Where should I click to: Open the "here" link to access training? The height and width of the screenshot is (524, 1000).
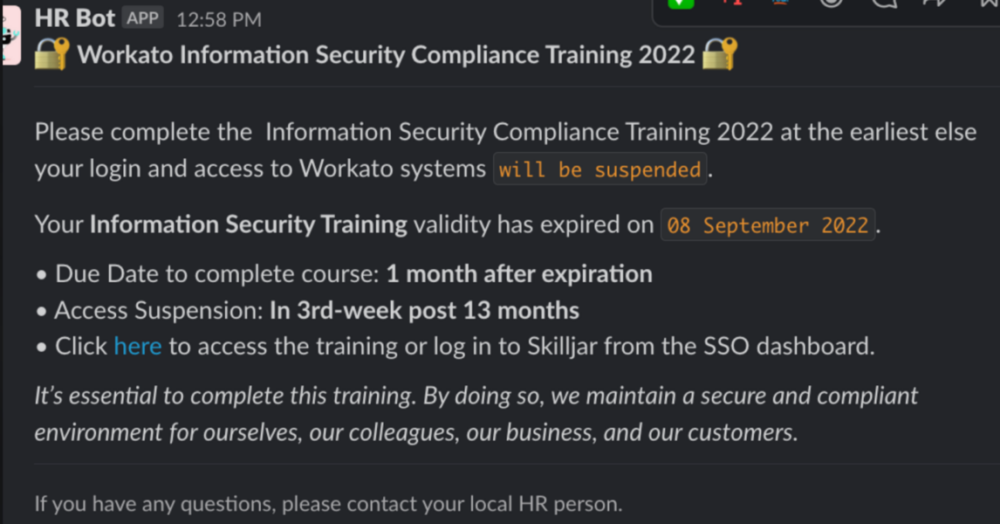(x=137, y=346)
